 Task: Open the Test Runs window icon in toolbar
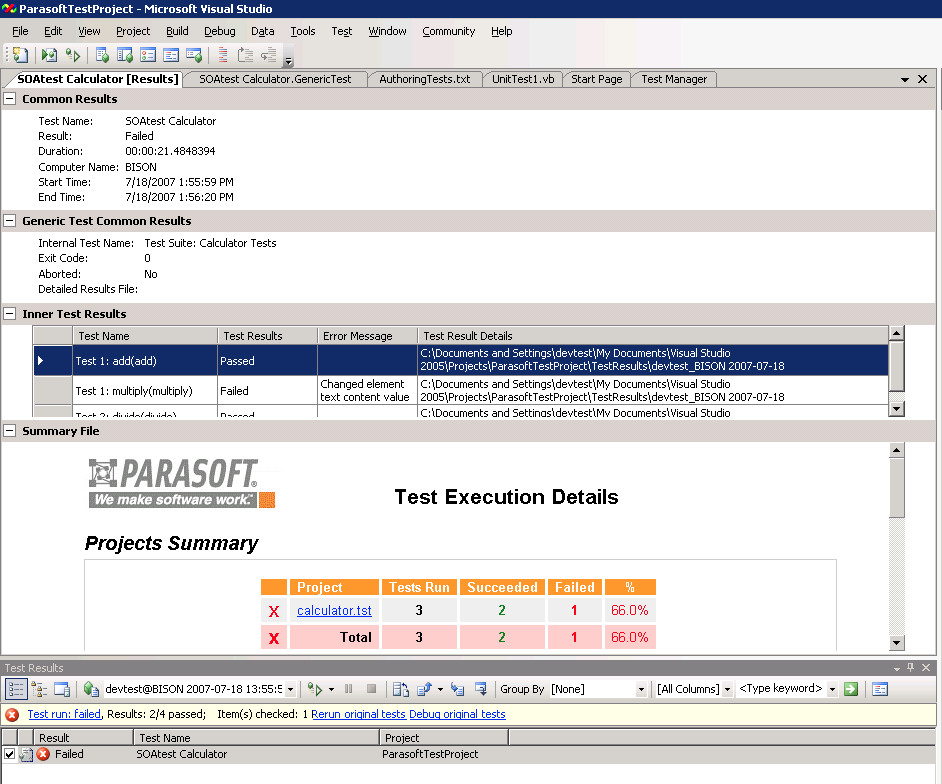tap(193, 55)
